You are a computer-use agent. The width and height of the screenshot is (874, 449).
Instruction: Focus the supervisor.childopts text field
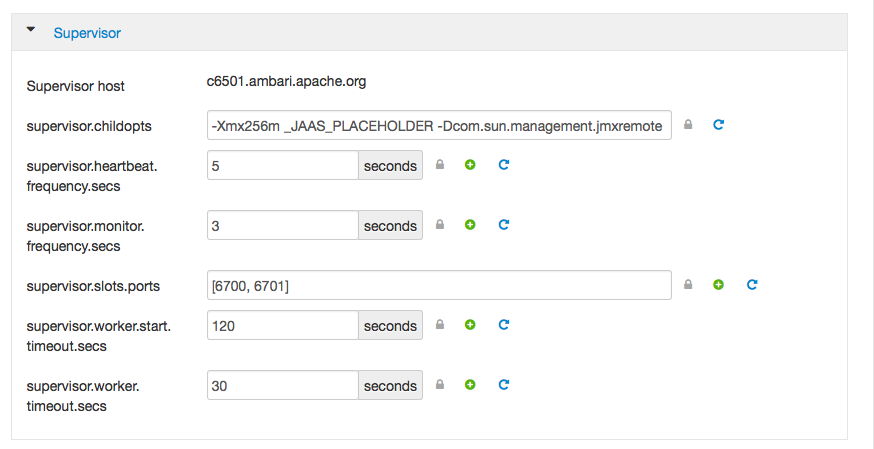pos(439,125)
